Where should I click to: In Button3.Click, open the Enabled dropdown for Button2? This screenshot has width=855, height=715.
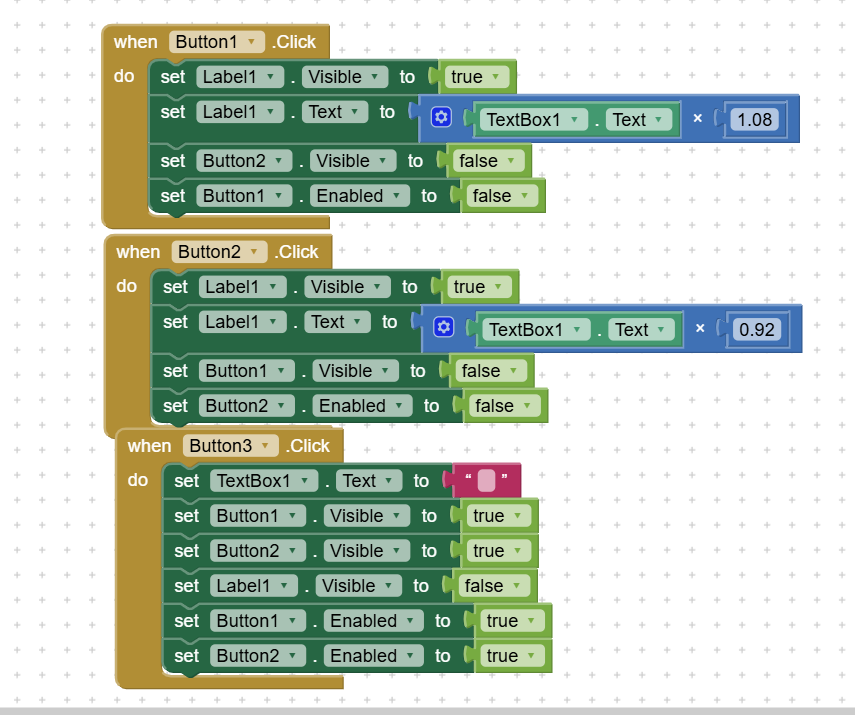374,656
